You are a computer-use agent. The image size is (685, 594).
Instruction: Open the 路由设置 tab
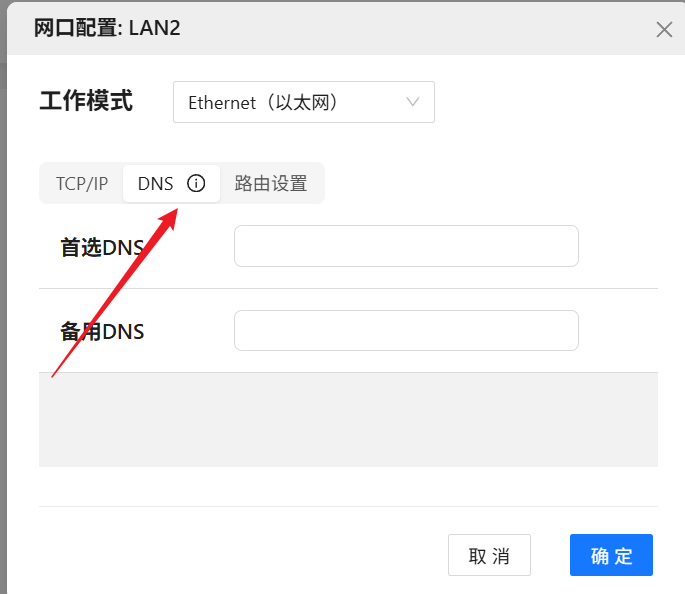pos(271,184)
